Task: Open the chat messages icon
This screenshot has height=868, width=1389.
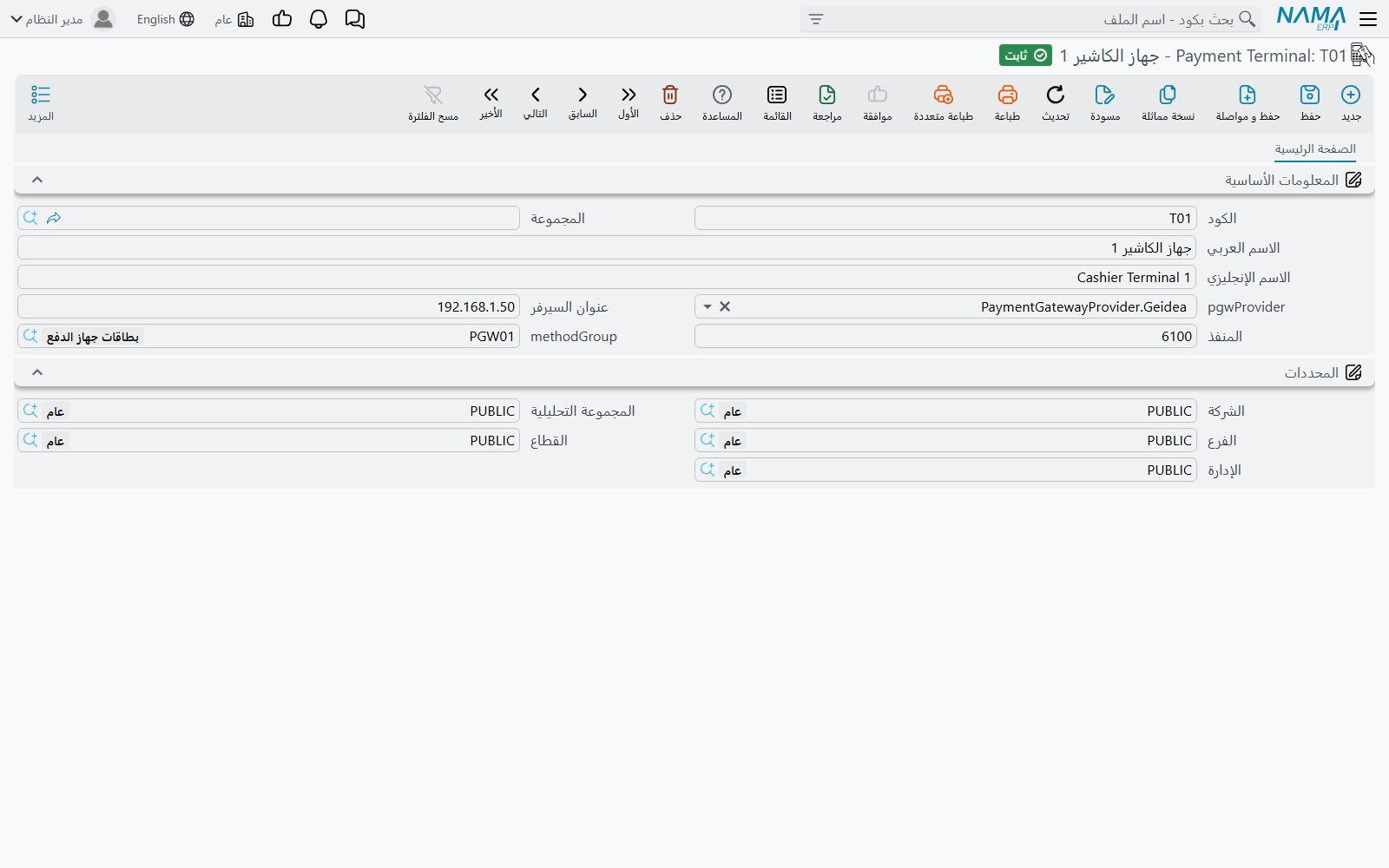Action: 355,19
